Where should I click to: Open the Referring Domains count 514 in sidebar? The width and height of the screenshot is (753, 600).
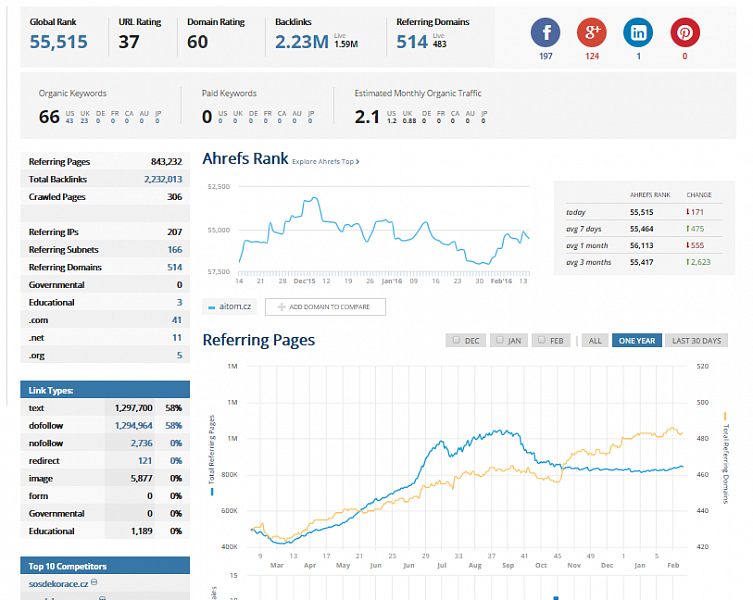tap(174, 267)
